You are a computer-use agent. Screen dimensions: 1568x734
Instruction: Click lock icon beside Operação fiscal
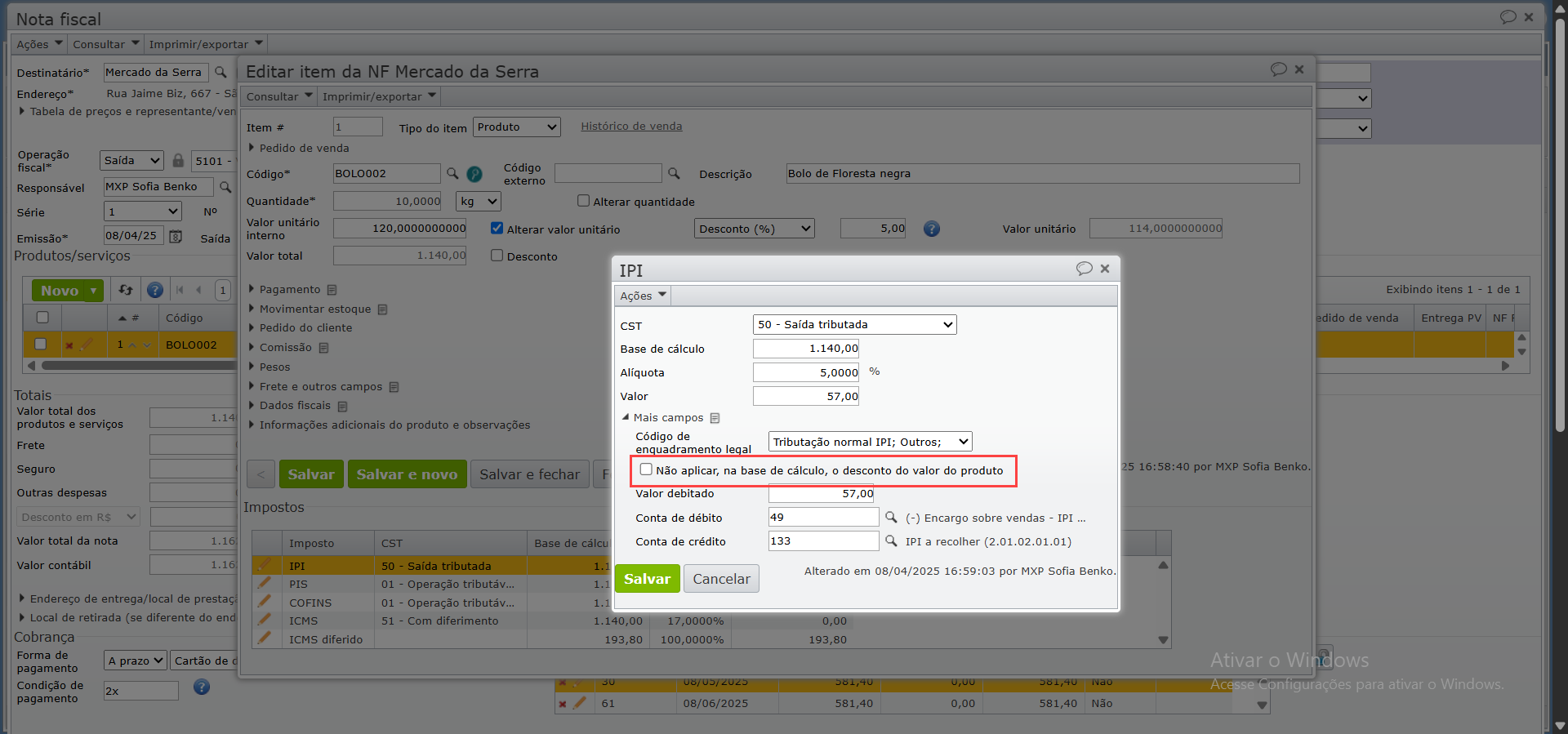pos(178,160)
